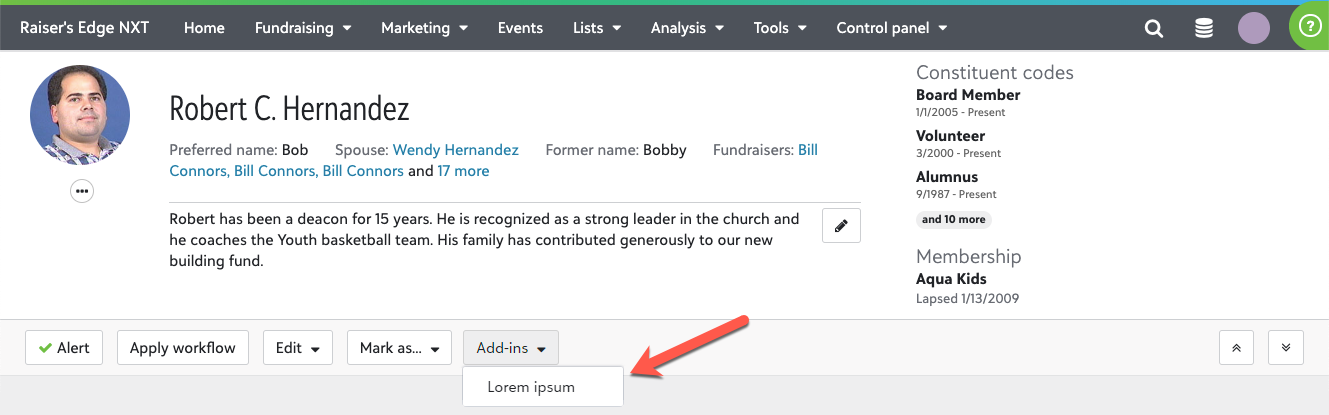Open Wendy Hernandez spouse link
Image resolution: width=1329 pixels, height=415 pixels.
pyautogui.click(x=455, y=150)
